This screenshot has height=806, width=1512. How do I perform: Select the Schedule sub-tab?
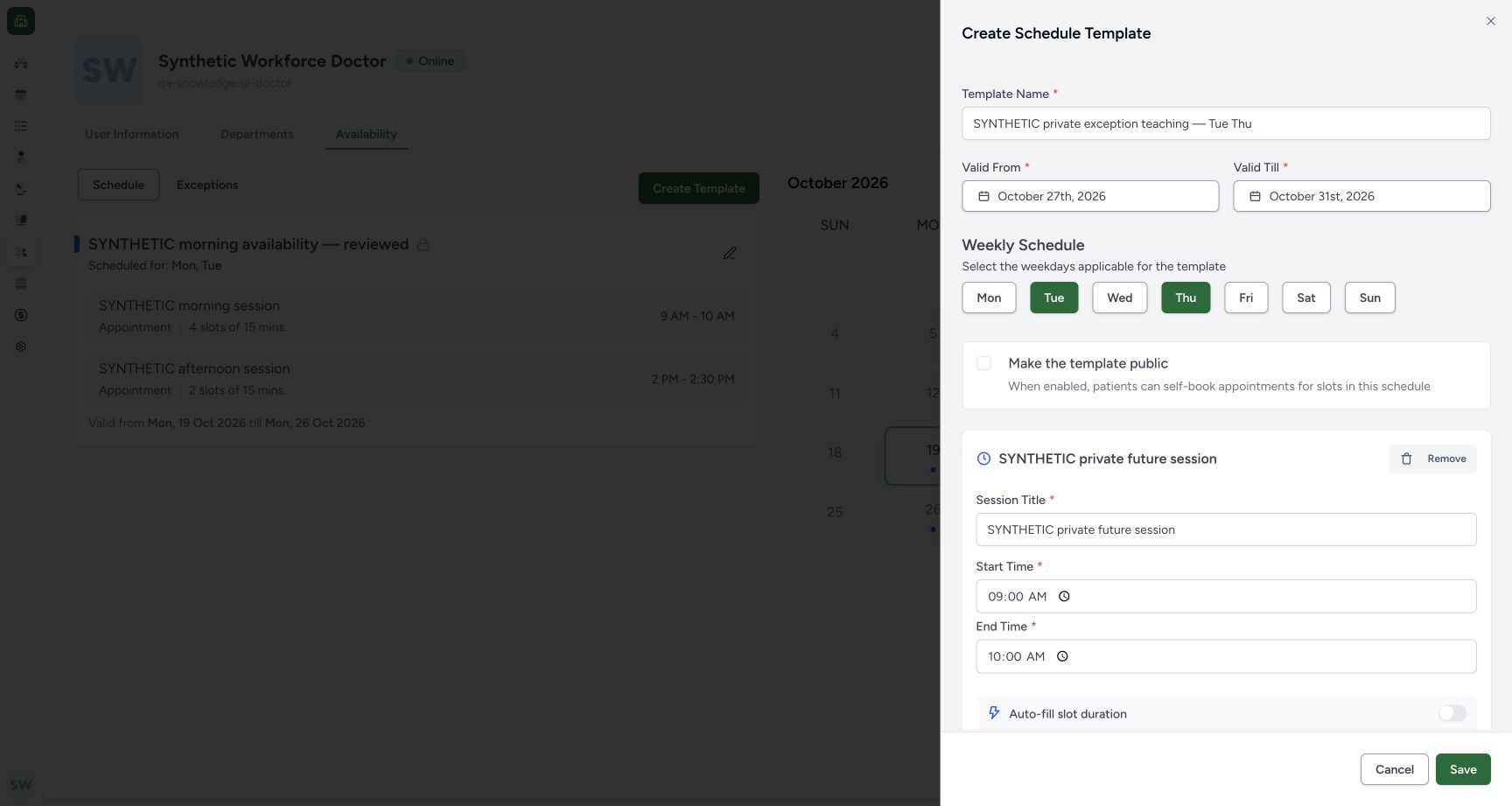118,185
